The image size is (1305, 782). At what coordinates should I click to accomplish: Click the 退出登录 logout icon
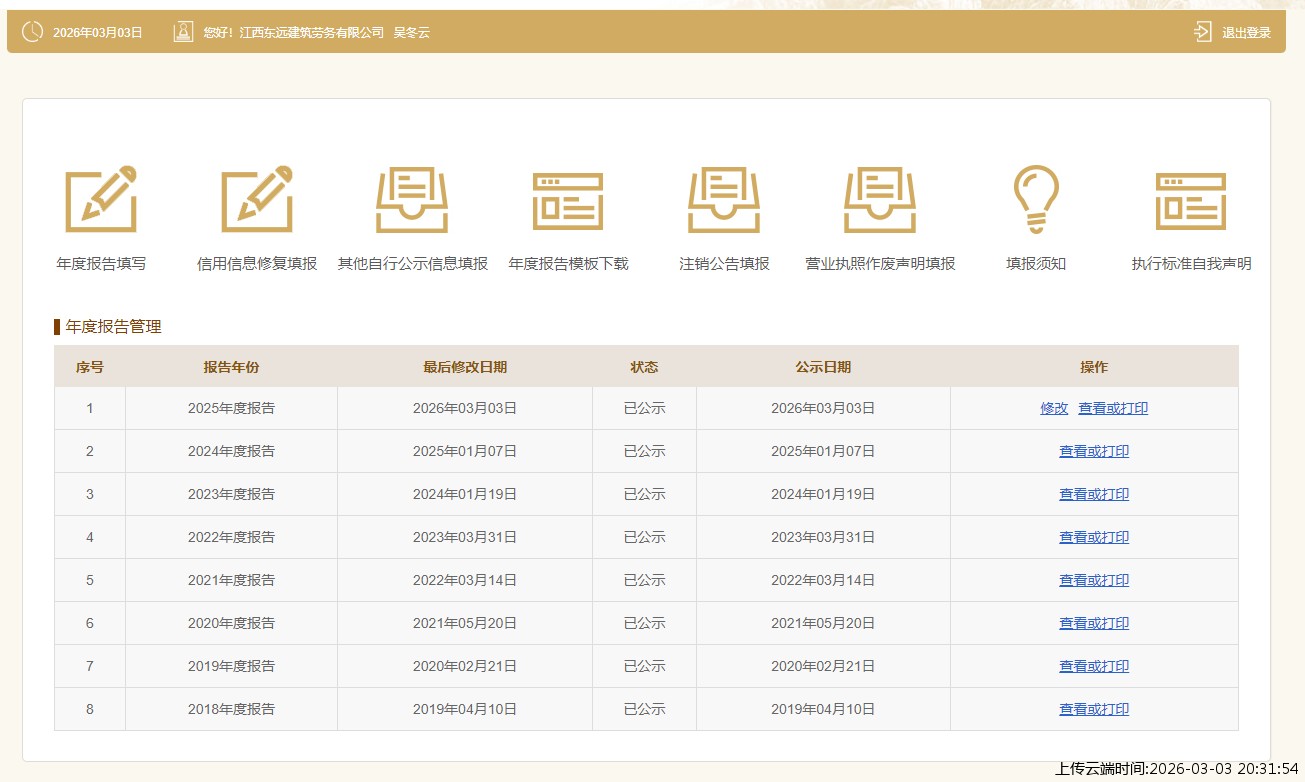(1202, 32)
